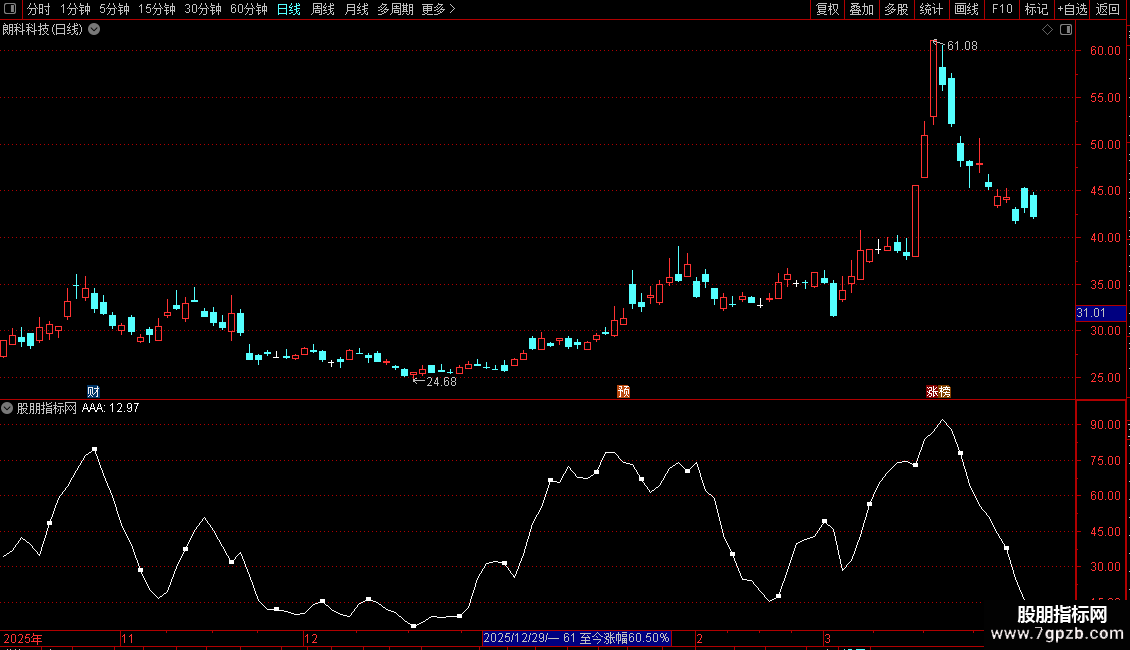Click the 股朋指标网 indicator name

(46, 408)
